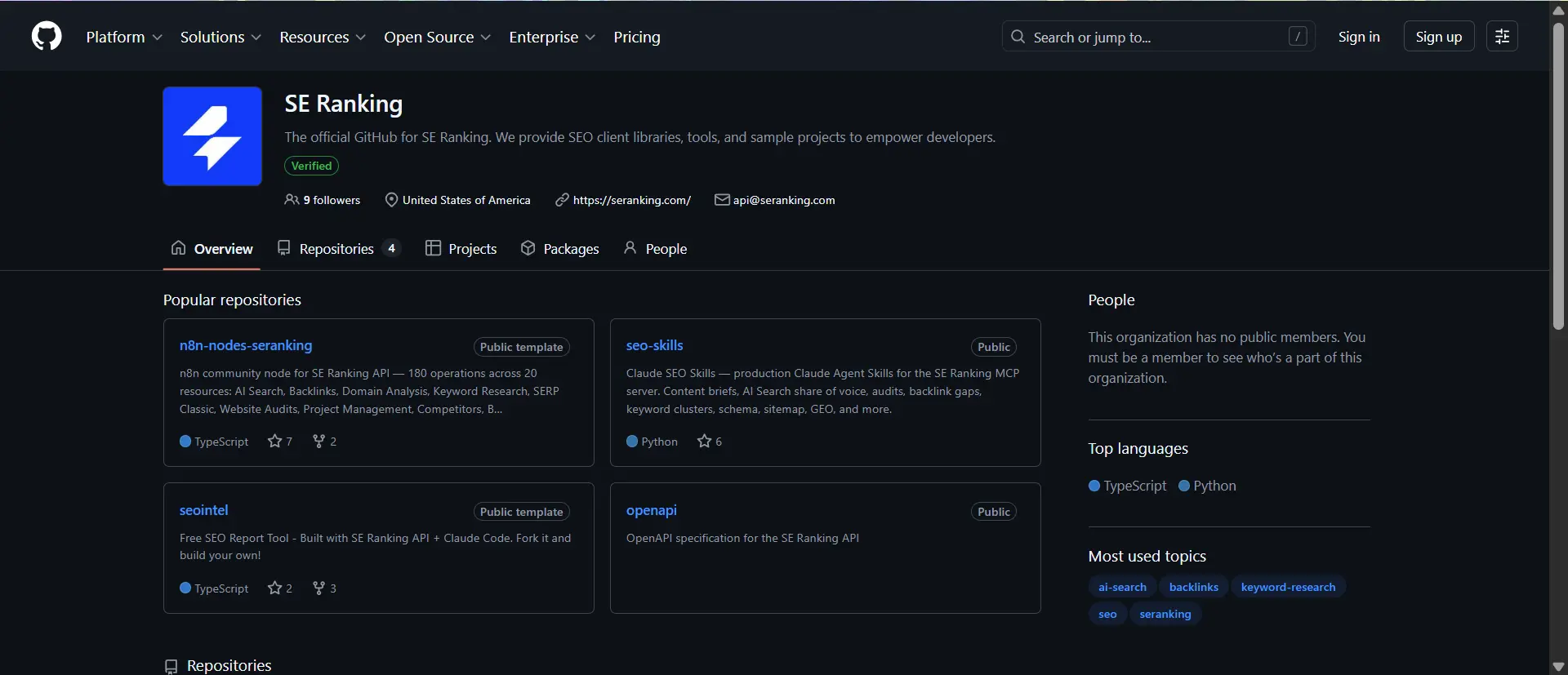The height and width of the screenshot is (675, 1568).
Task: Click TypeScript language label on n8n-nodes-seranking card
Action: pos(221,442)
